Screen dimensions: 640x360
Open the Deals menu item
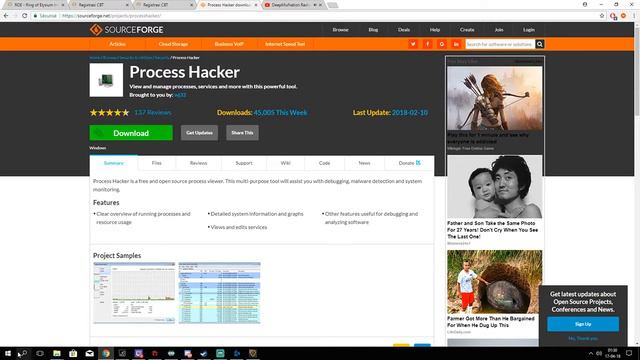pyautogui.click(x=404, y=30)
